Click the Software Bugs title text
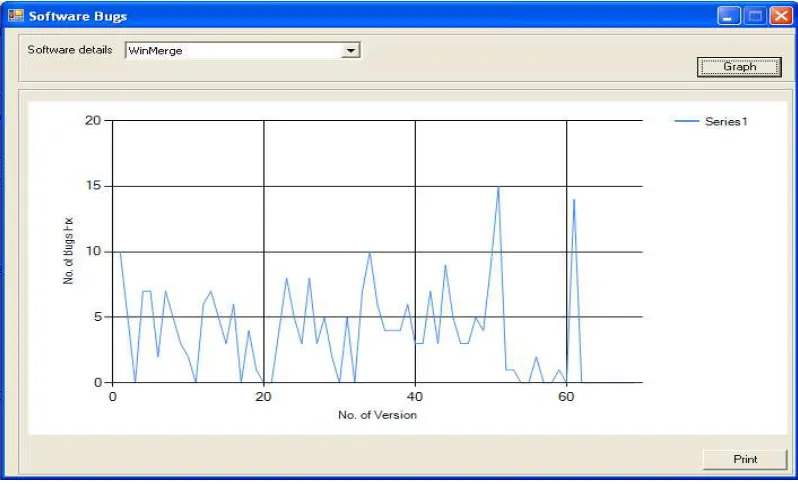The height and width of the screenshot is (484, 798). pos(78,16)
